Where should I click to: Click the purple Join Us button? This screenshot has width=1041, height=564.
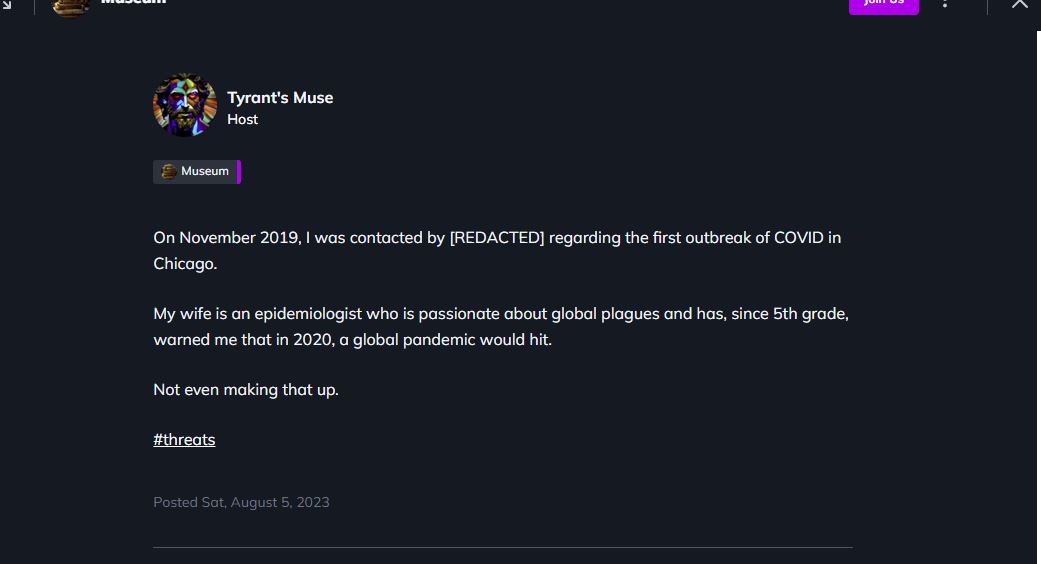[x=884, y=5]
